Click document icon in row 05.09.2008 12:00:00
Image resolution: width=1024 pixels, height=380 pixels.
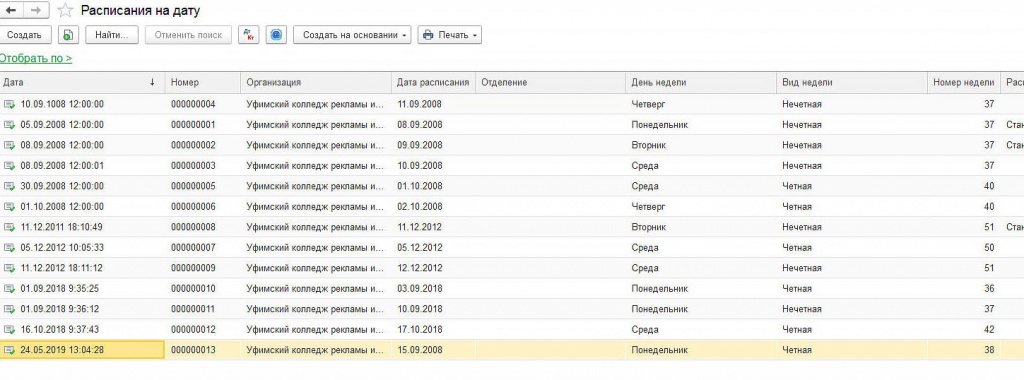click(9, 125)
